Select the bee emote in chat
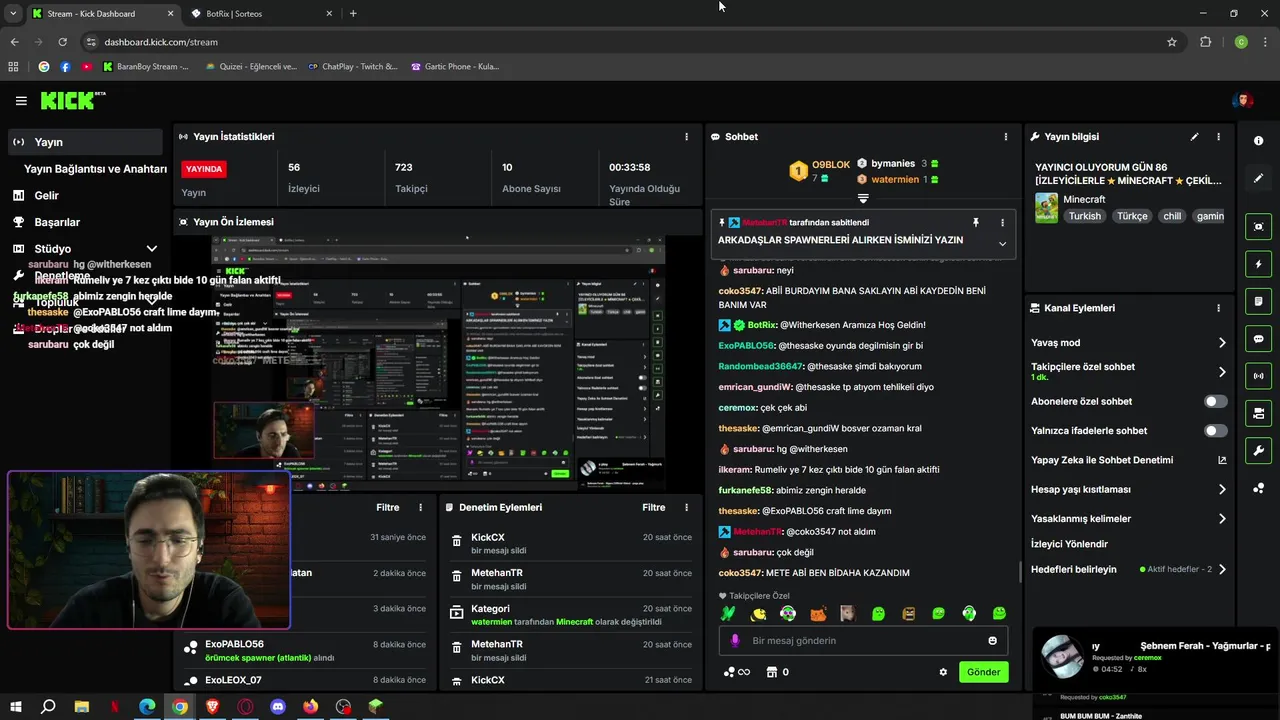 (758, 613)
